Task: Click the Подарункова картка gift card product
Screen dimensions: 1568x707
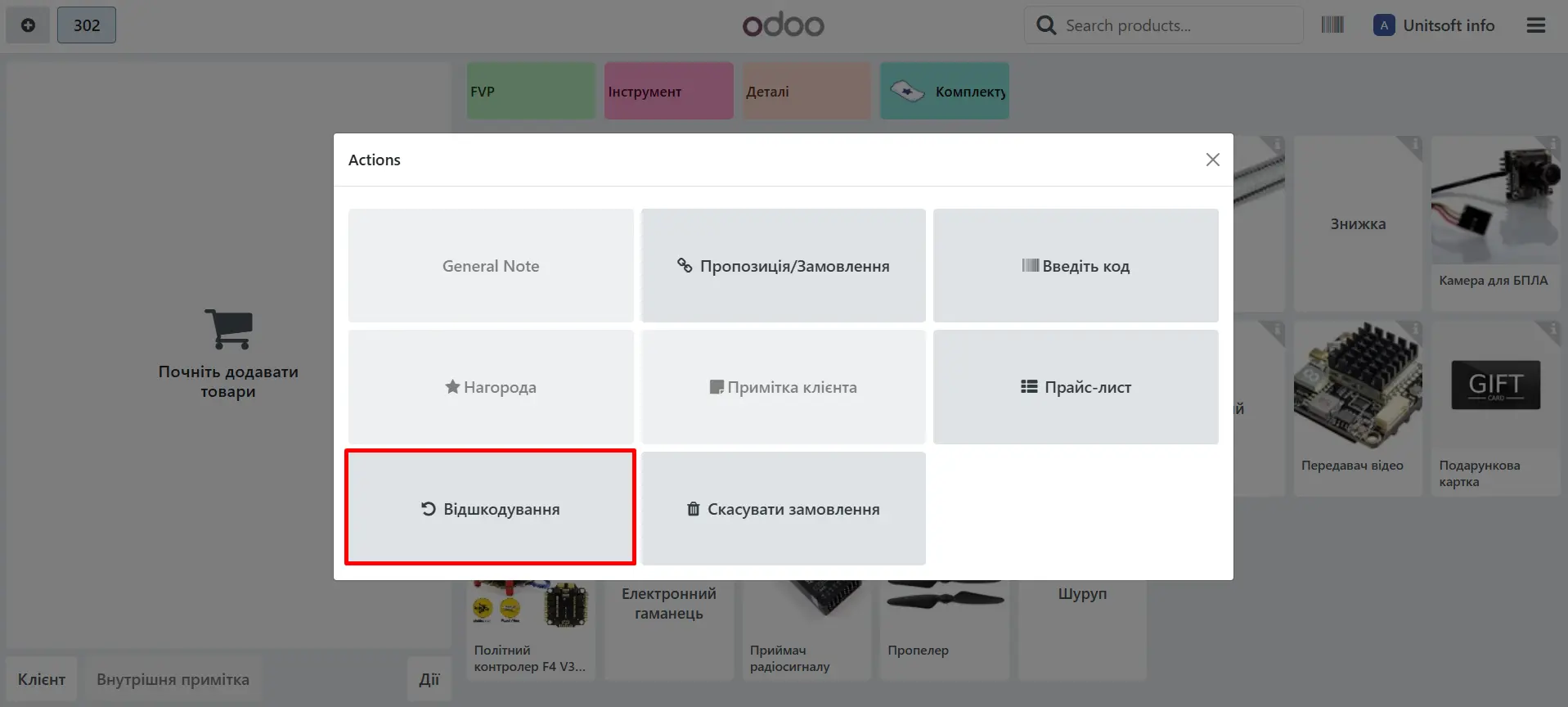Action: [1494, 409]
